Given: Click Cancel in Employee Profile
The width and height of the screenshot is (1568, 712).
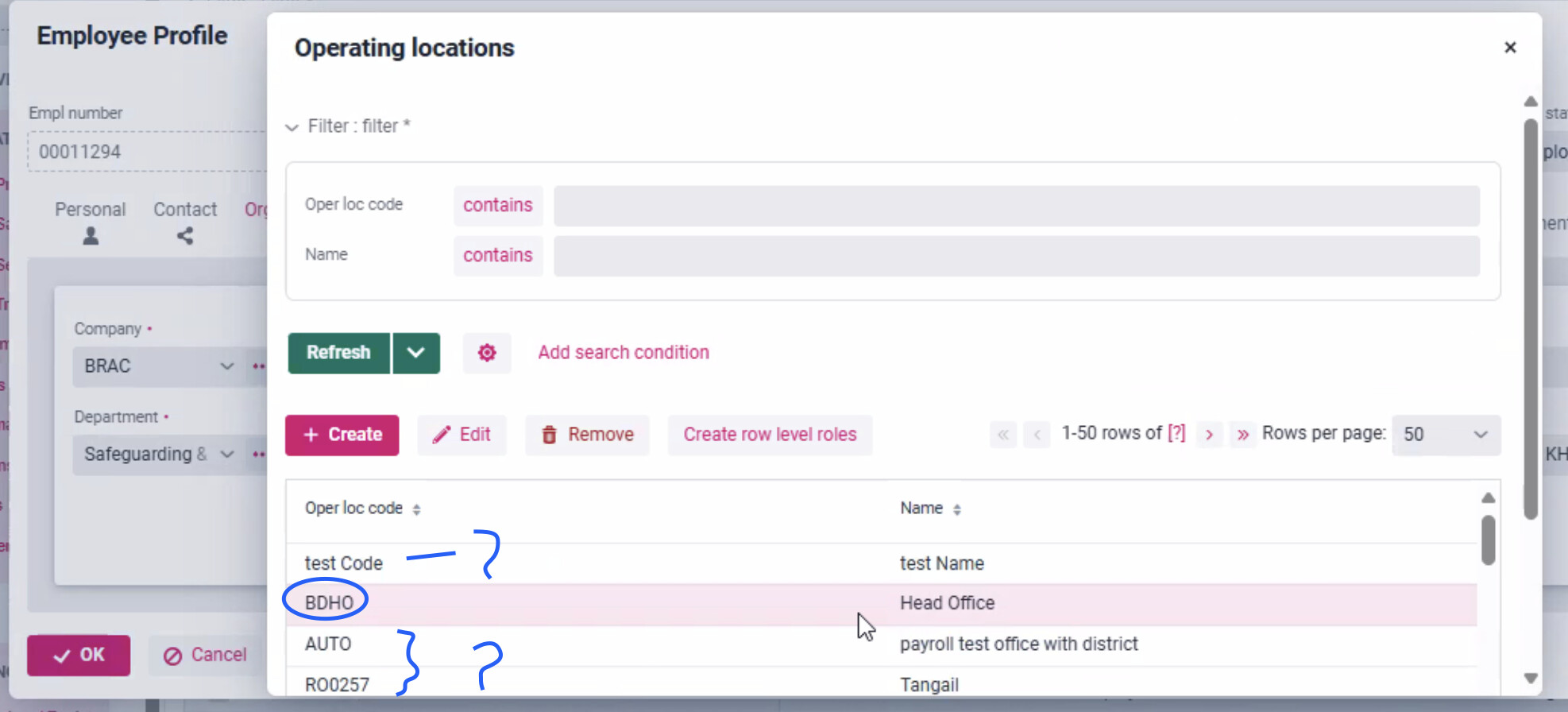Looking at the screenshot, I should tap(206, 656).
